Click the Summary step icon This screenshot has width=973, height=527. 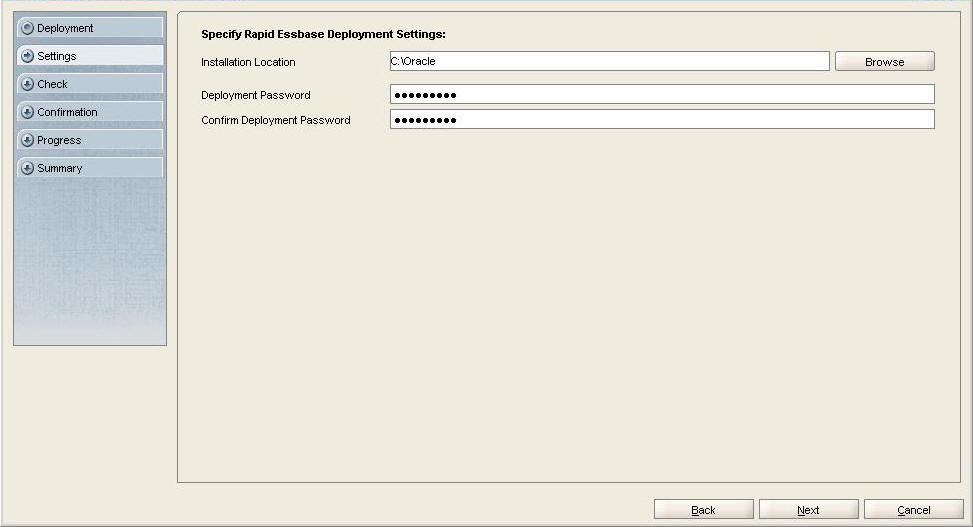click(27, 168)
